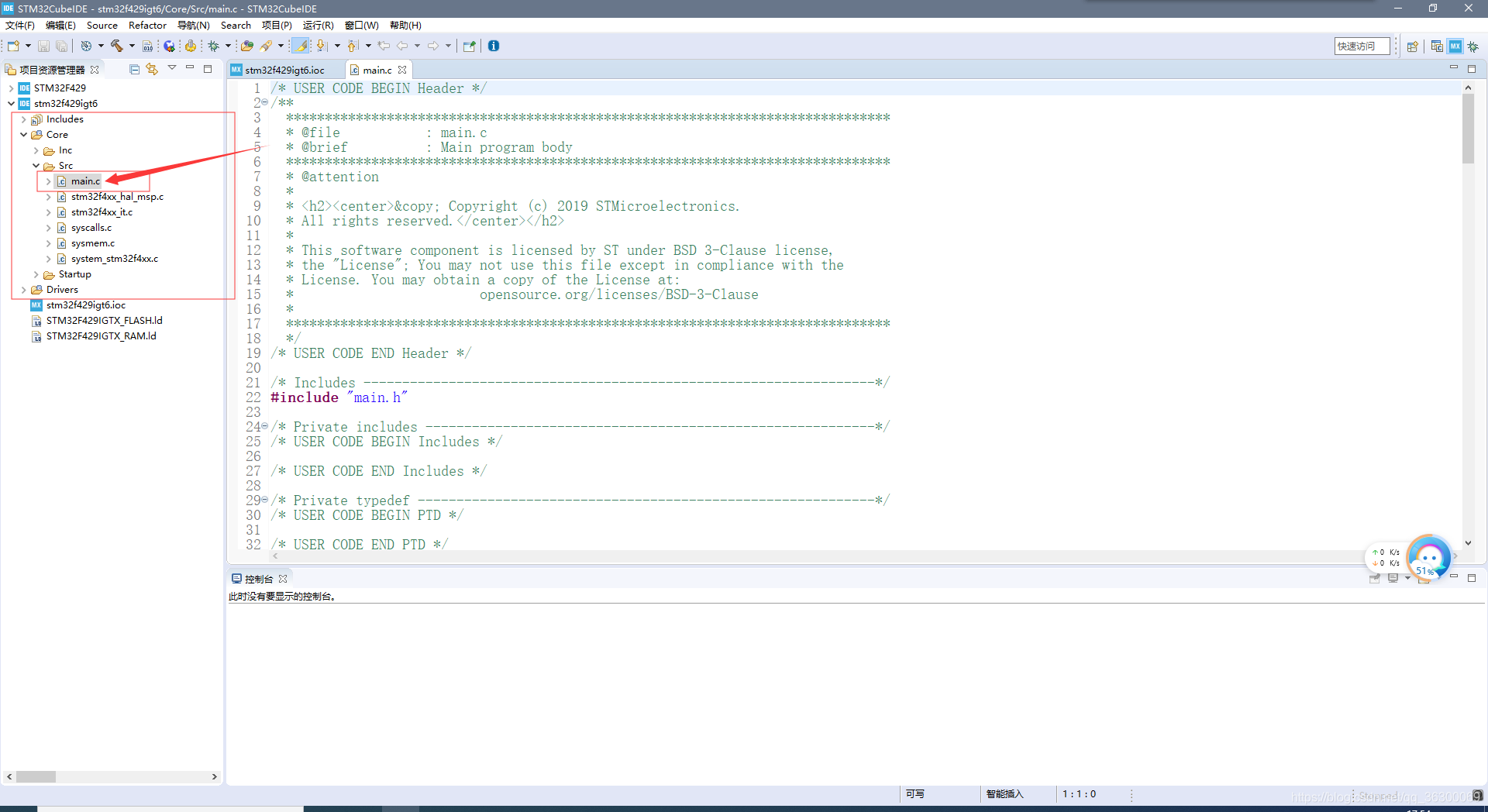1488x812 pixels.
Task: Select STM32F429IGTX_FLASH.ld linker file
Action: point(104,321)
